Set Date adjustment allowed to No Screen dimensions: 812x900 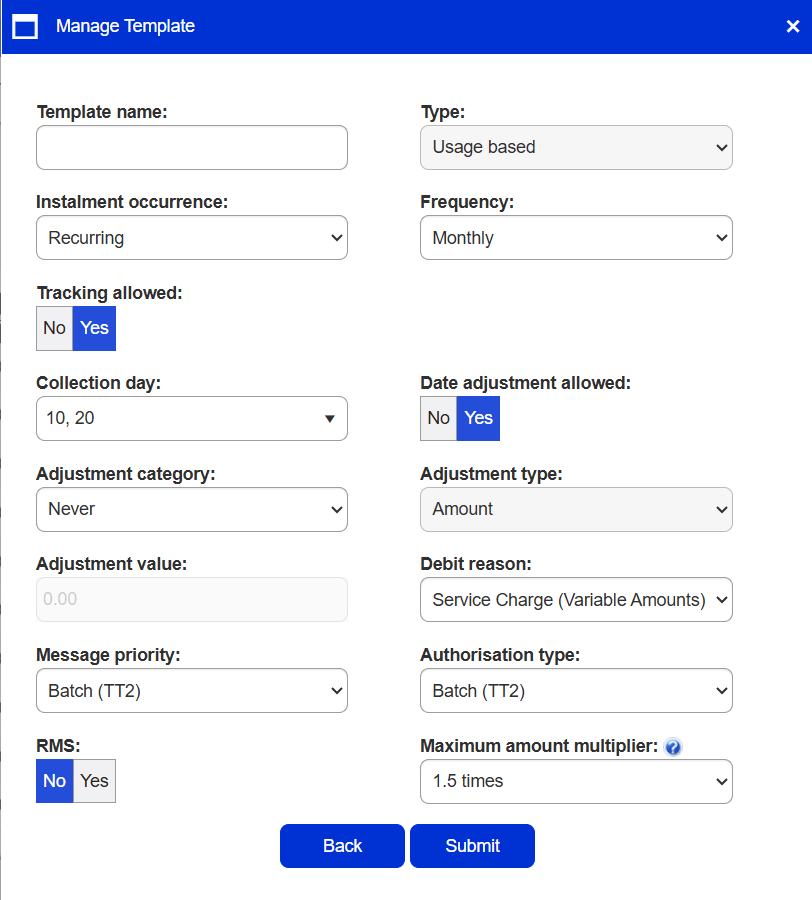(438, 418)
